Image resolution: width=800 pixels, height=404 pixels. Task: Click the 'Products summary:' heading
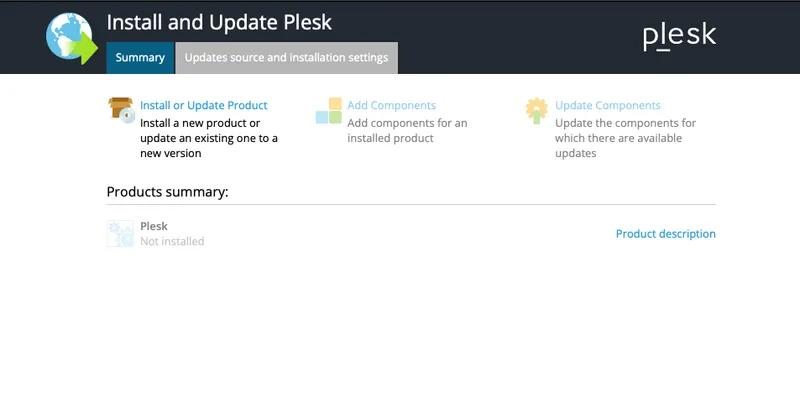(x=167, y=191)
